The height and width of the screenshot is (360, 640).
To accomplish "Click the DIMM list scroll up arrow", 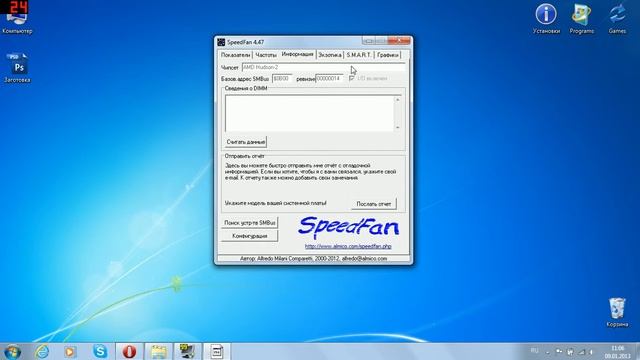I will click(398, 100).
